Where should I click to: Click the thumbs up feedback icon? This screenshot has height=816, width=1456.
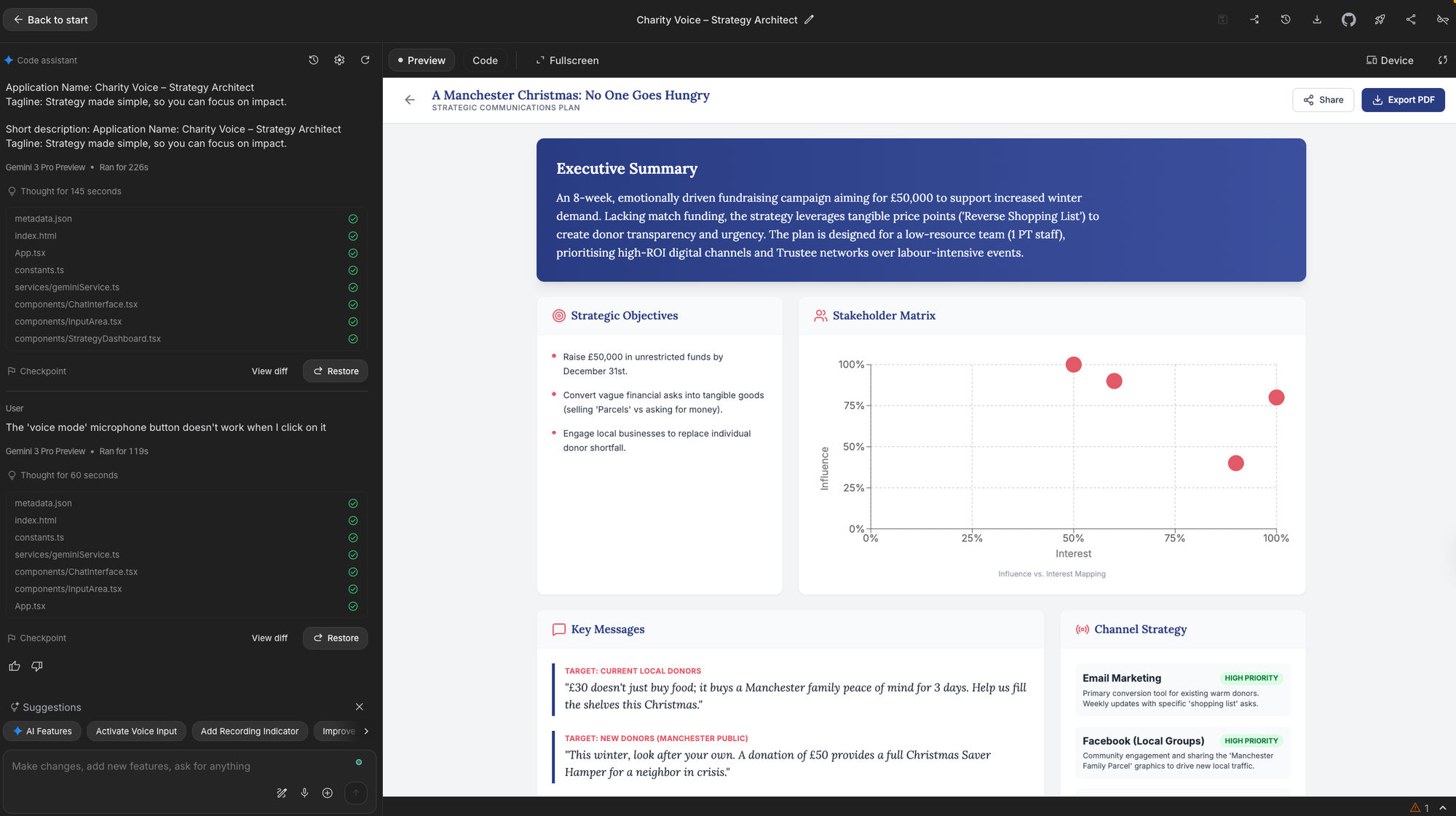[15, 666]
